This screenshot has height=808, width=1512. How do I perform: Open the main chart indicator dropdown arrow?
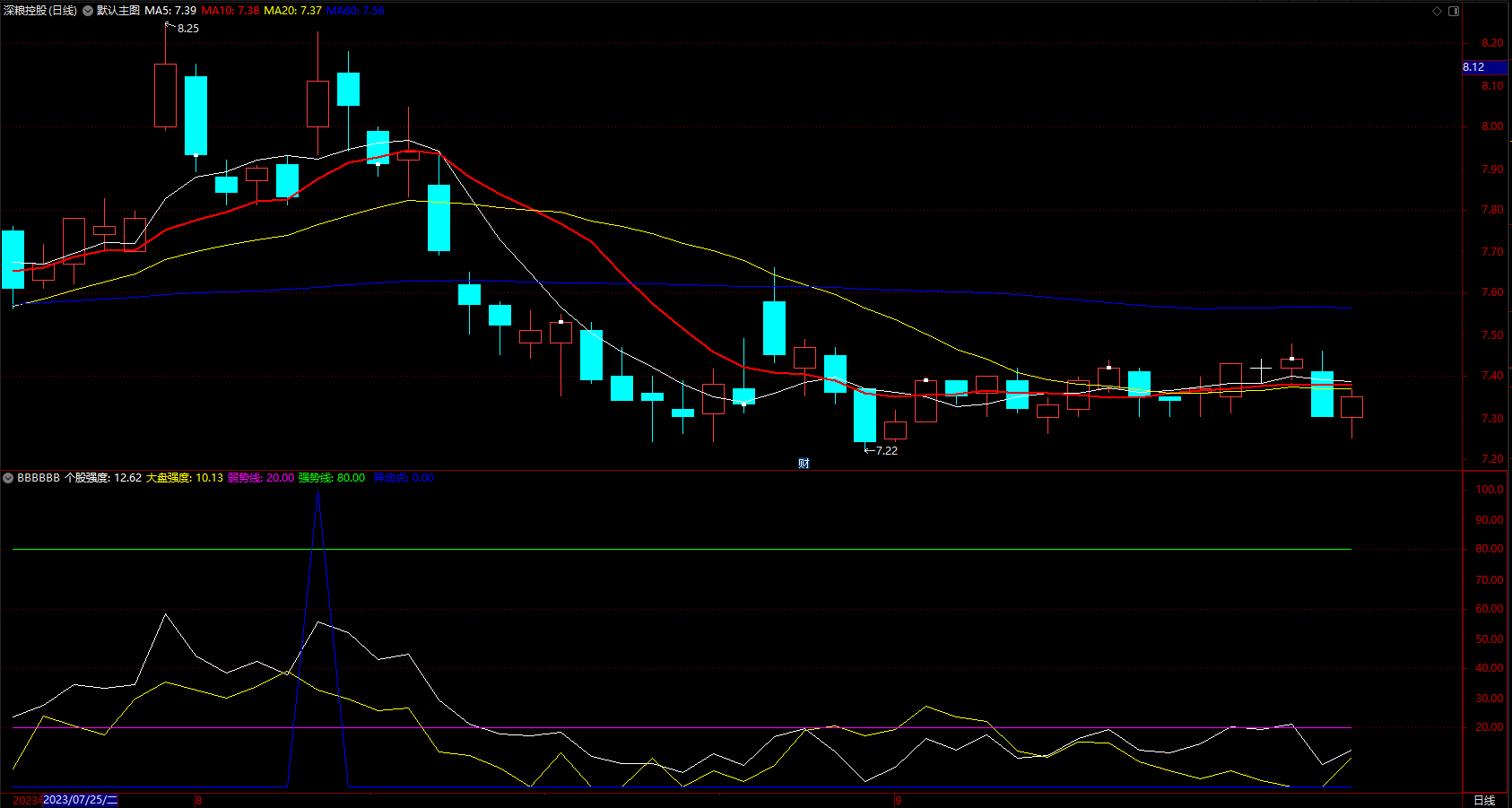click(x=88, y=11)
